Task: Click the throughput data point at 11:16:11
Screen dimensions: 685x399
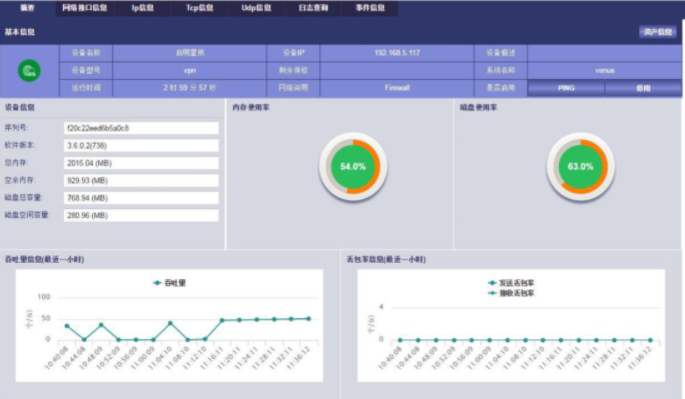Action: coord(222,320)
